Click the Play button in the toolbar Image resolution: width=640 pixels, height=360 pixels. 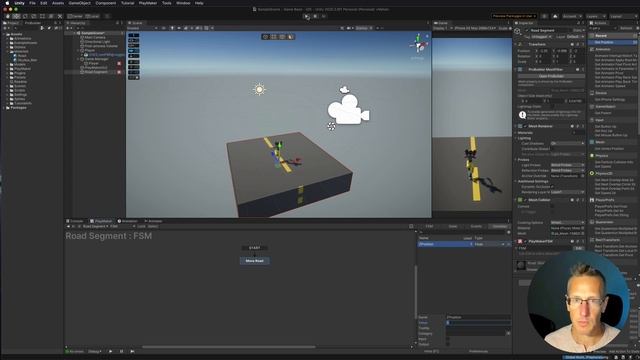tap(307, 16)
